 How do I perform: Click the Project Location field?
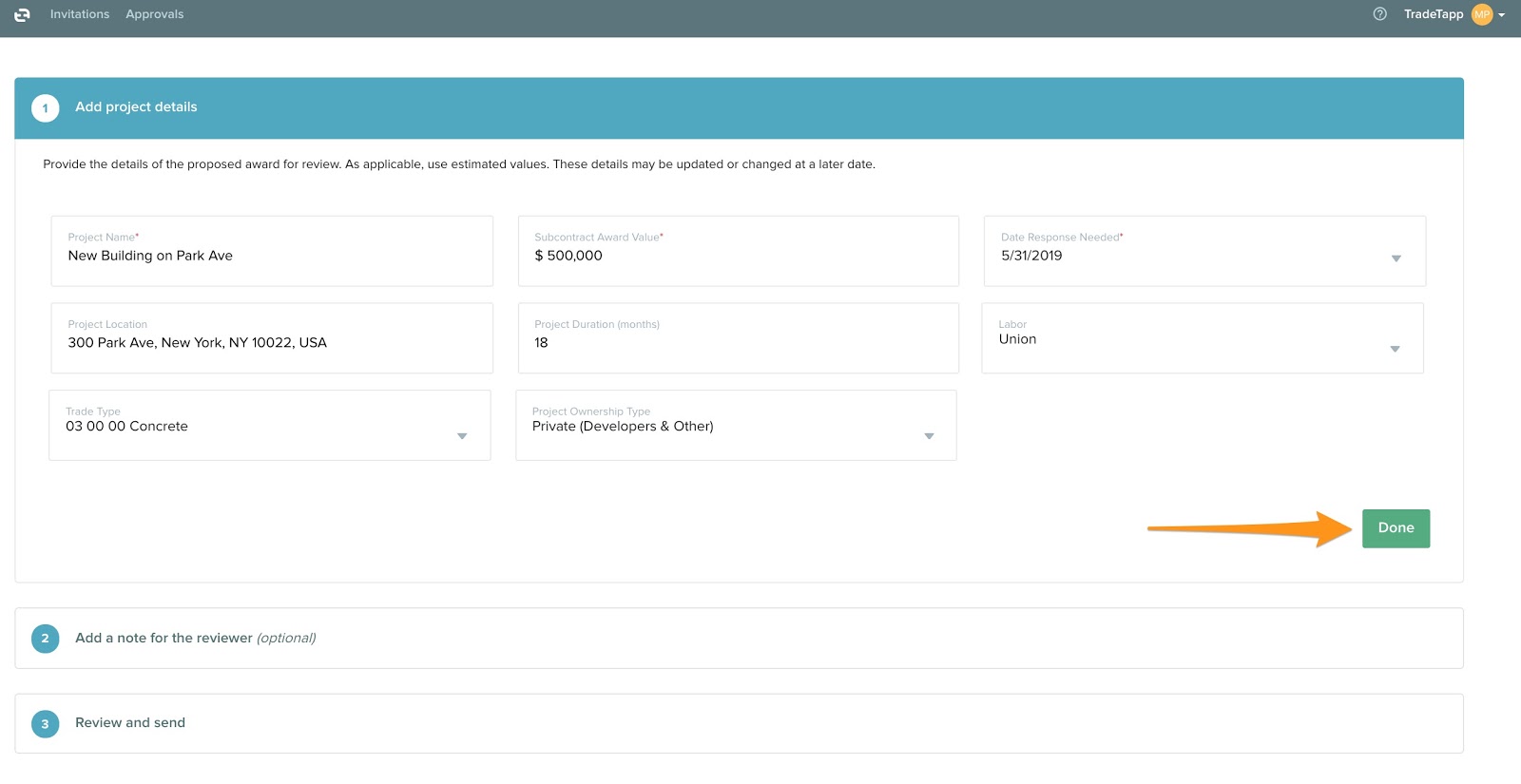[x=272, y=343]
